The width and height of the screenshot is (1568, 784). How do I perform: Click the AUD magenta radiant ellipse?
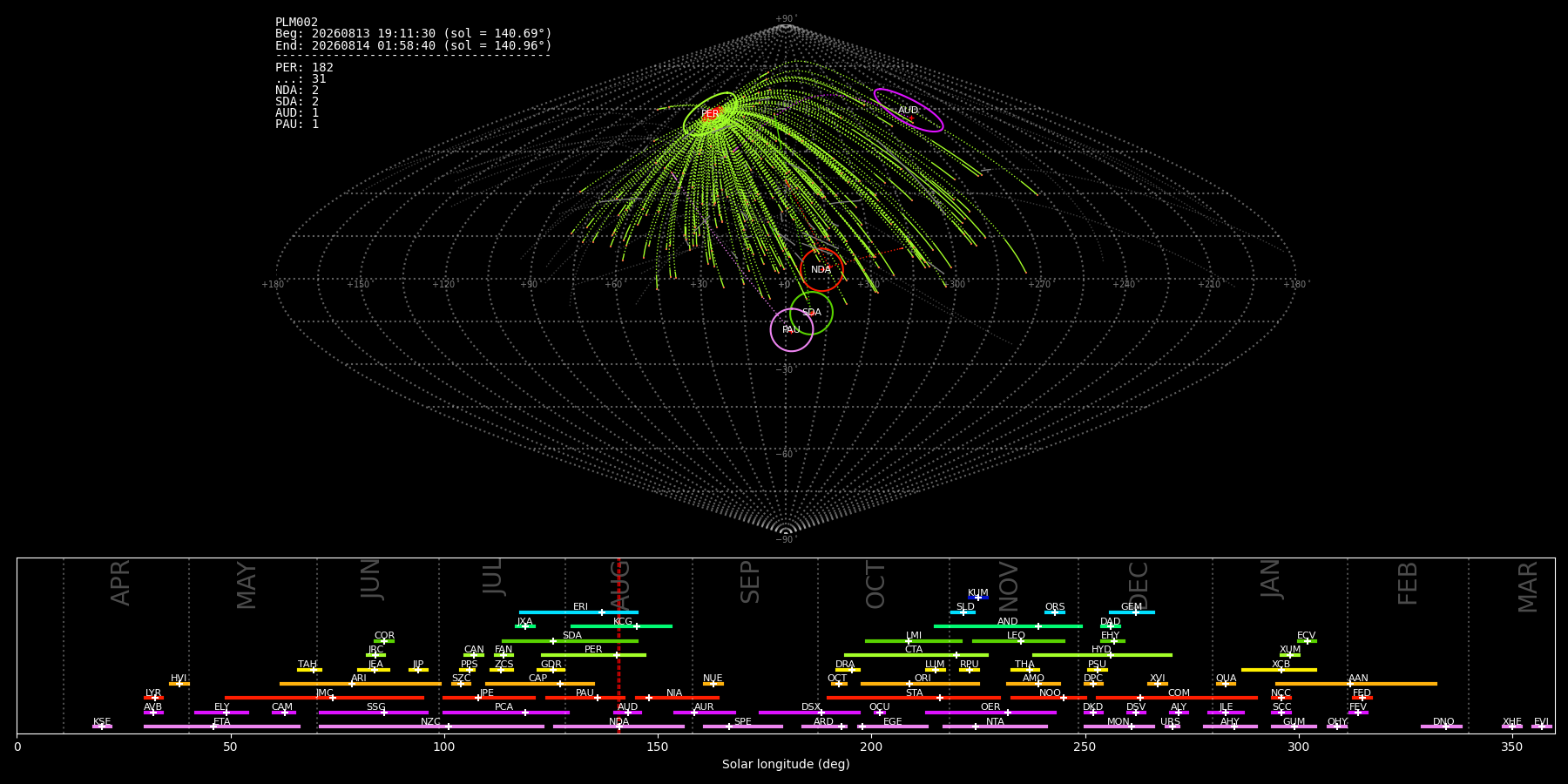click(x=909, y=110)
